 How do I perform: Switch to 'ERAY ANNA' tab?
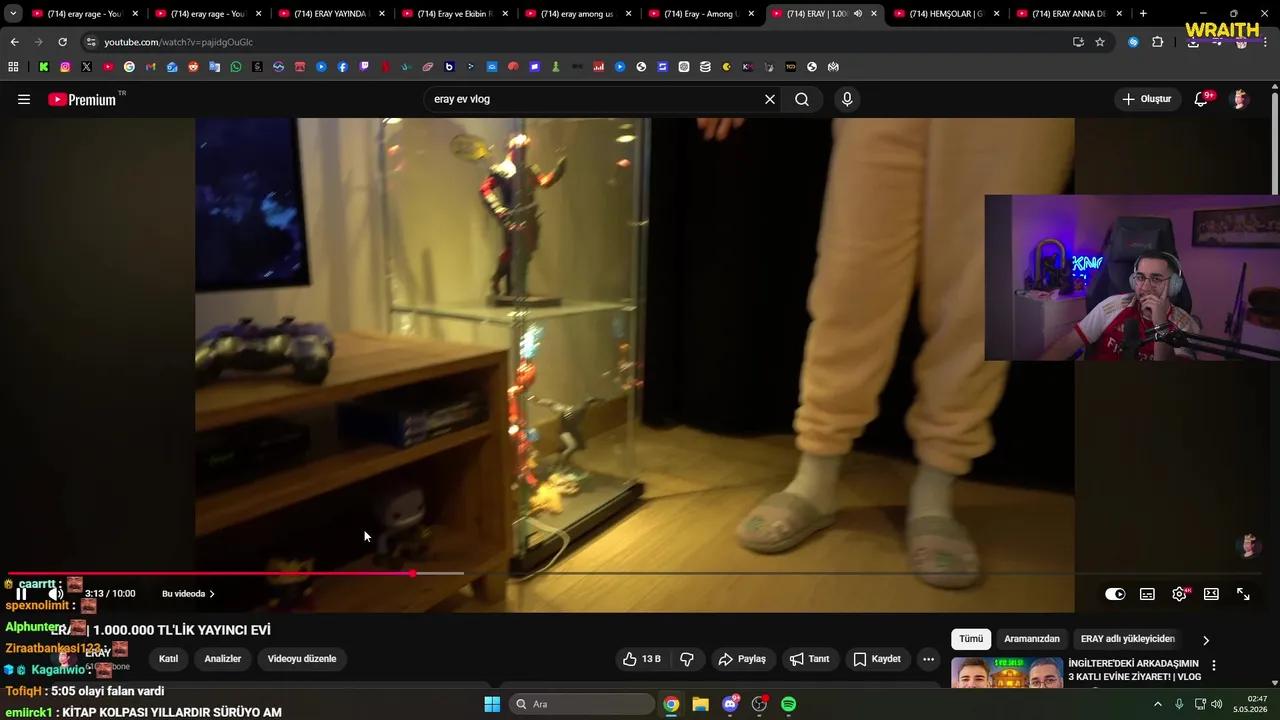click(x=1071, y=14)
